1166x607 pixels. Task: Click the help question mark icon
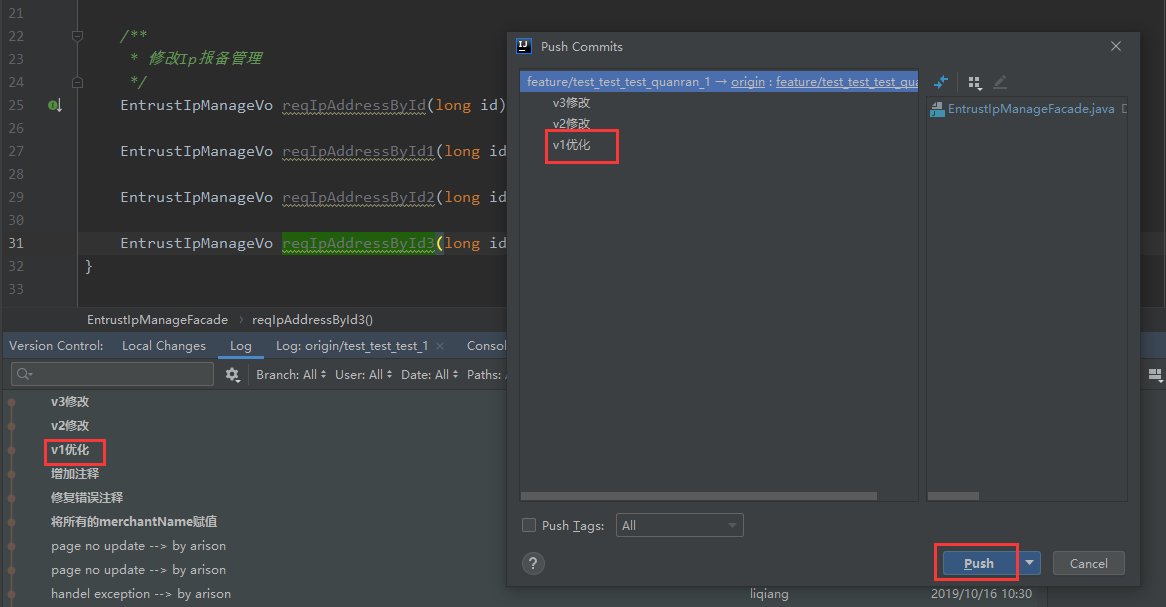pyautogui.click(x=533, y=563)
